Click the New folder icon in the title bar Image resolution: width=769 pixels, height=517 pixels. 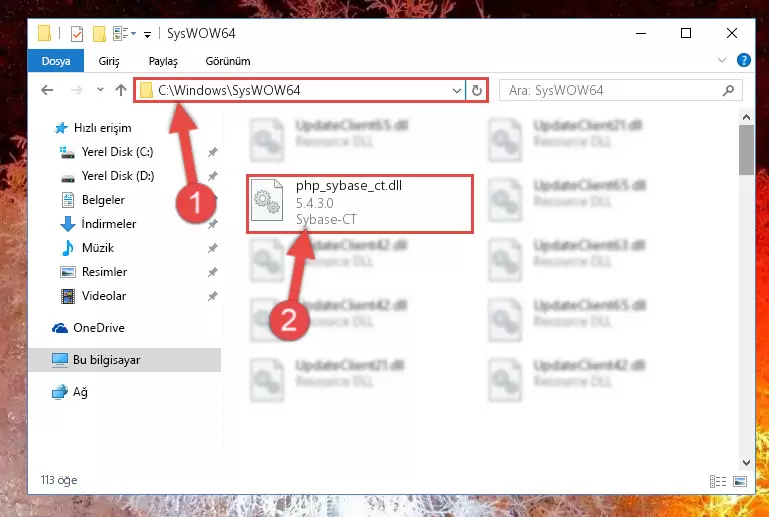pyautogui.click(x=100, y=33)
